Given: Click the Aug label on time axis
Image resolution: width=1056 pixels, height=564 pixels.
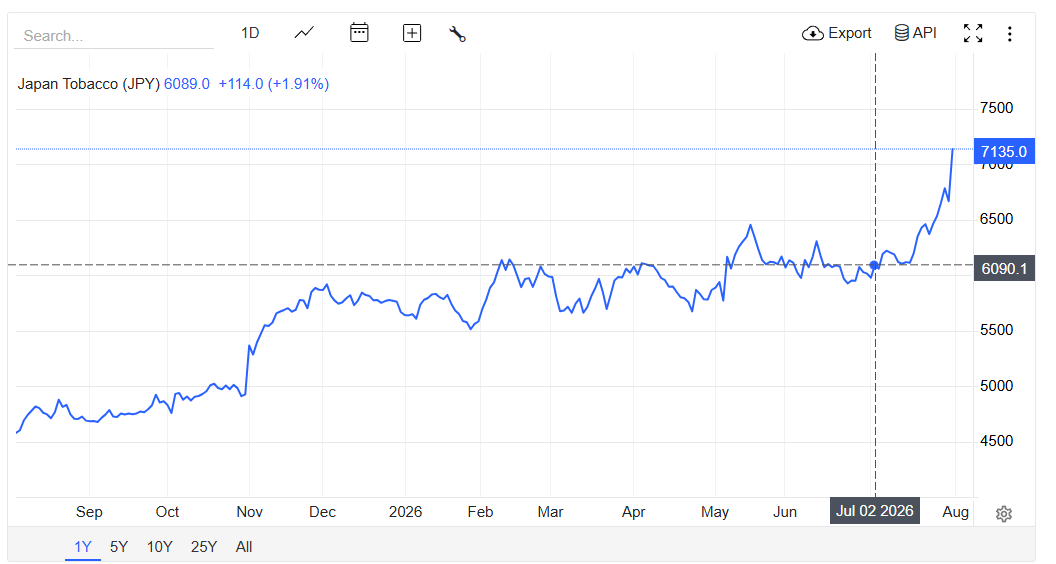Looking at the screenshot, I should click(x=955, y=512).
